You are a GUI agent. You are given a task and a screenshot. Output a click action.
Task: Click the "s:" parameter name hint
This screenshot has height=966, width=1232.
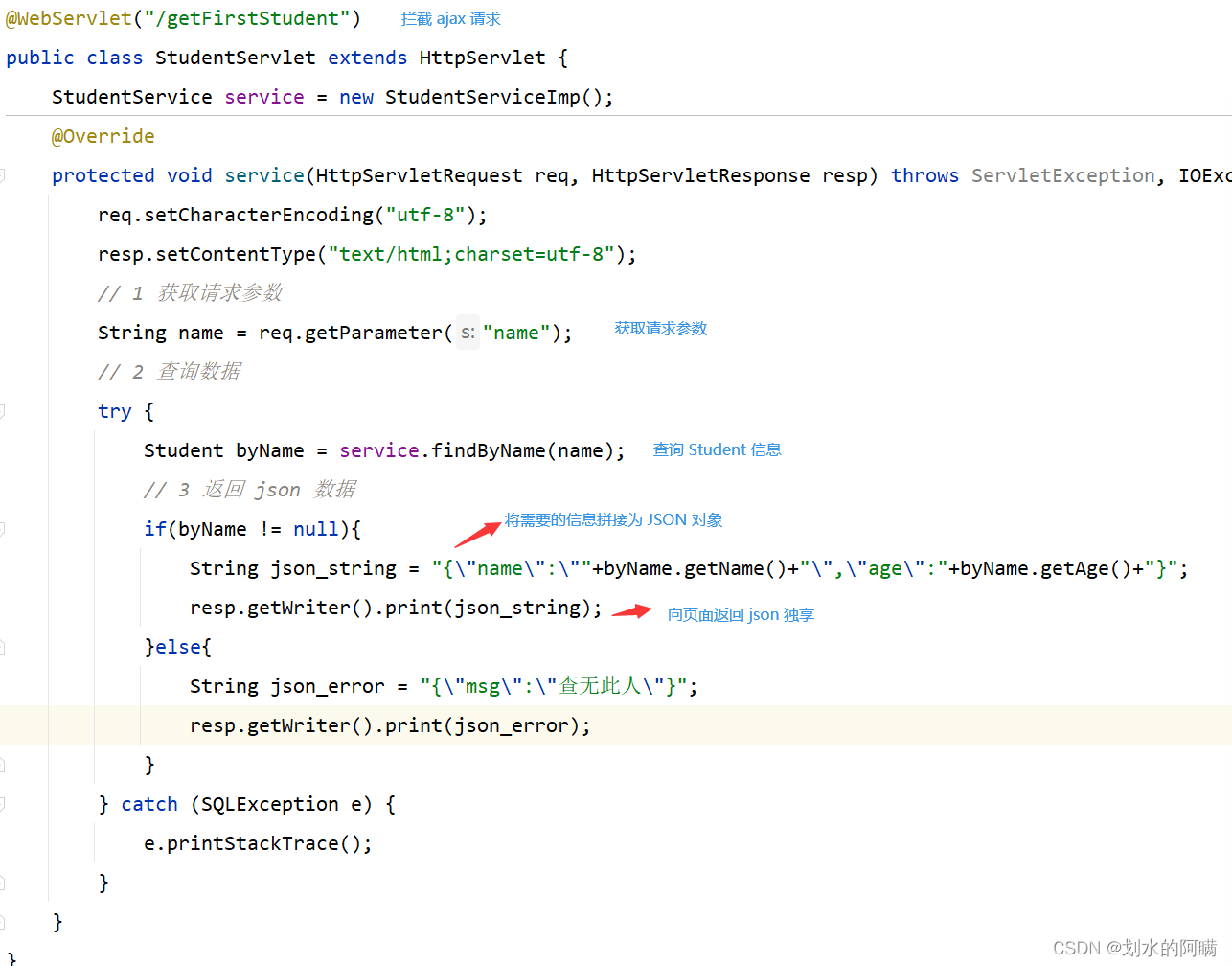[x=468, y=333]
